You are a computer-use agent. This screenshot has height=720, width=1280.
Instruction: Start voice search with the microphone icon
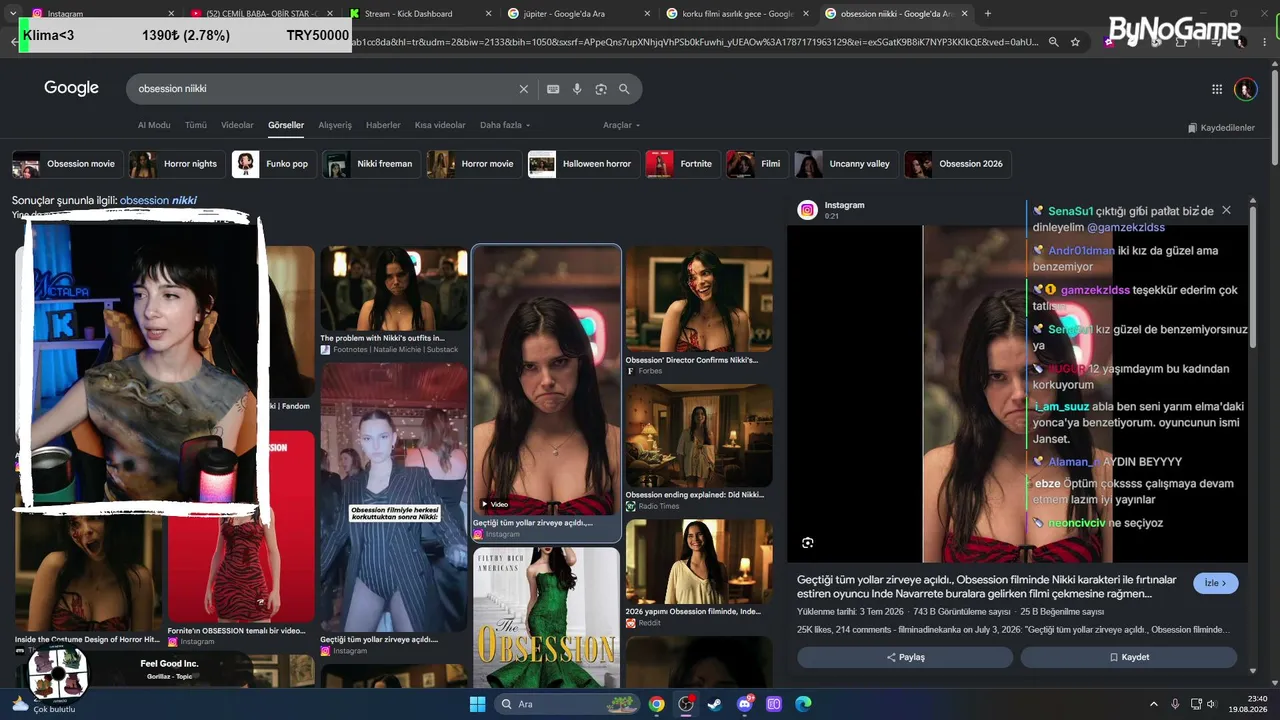click(577, 89)
